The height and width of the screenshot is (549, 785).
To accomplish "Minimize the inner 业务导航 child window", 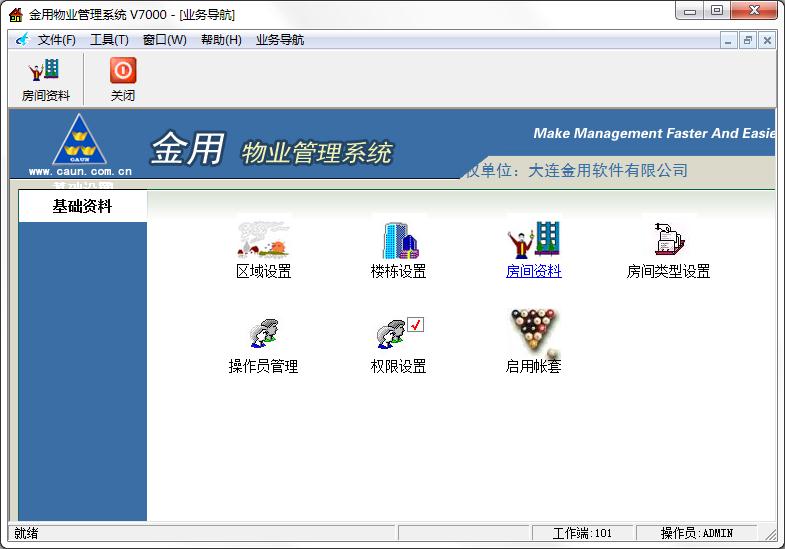I will (728, 41).
